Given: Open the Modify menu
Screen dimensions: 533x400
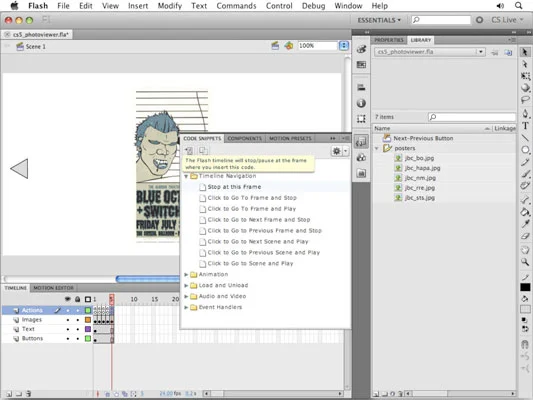Looking at the screenshot, I should point(170,6).
